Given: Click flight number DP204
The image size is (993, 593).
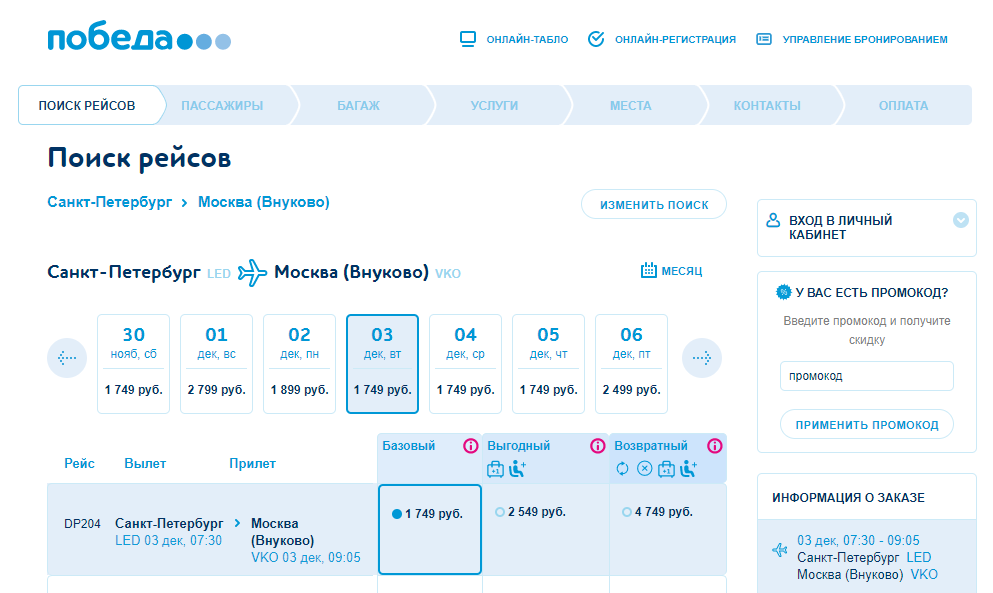Looking at the screenshot, I should coord(82,524).
